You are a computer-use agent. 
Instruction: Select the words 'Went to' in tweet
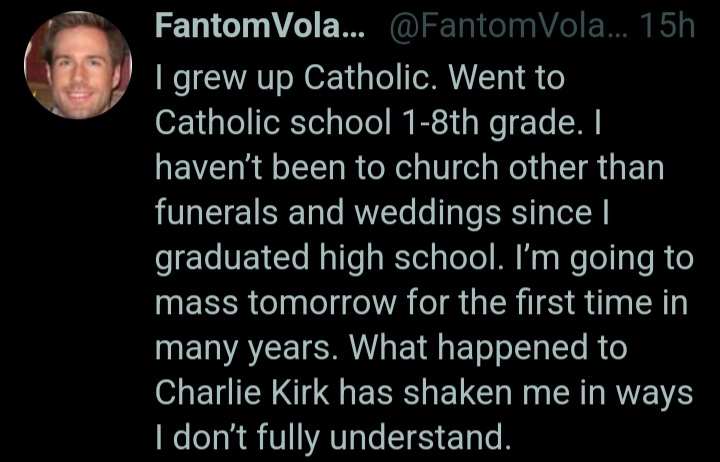click(506, 77)
